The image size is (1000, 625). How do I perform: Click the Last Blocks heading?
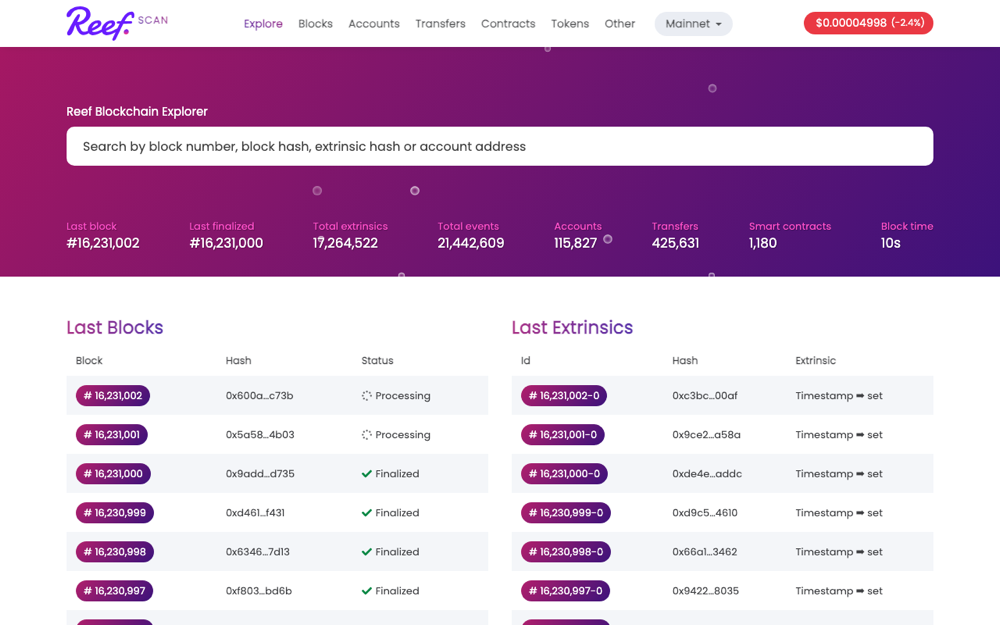pos(115,327)
